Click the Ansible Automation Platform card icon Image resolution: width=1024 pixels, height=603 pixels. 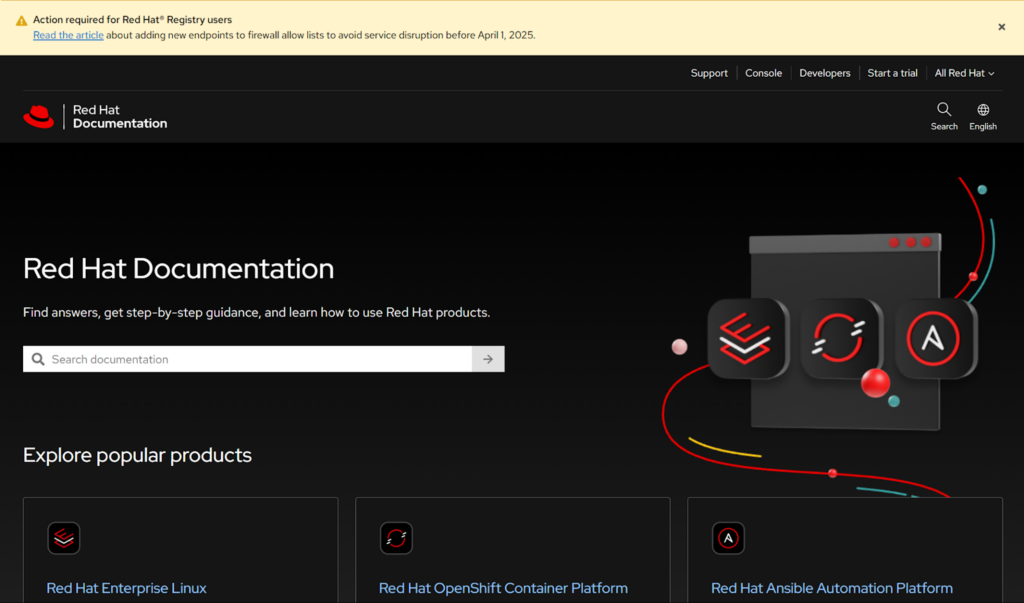728,538
